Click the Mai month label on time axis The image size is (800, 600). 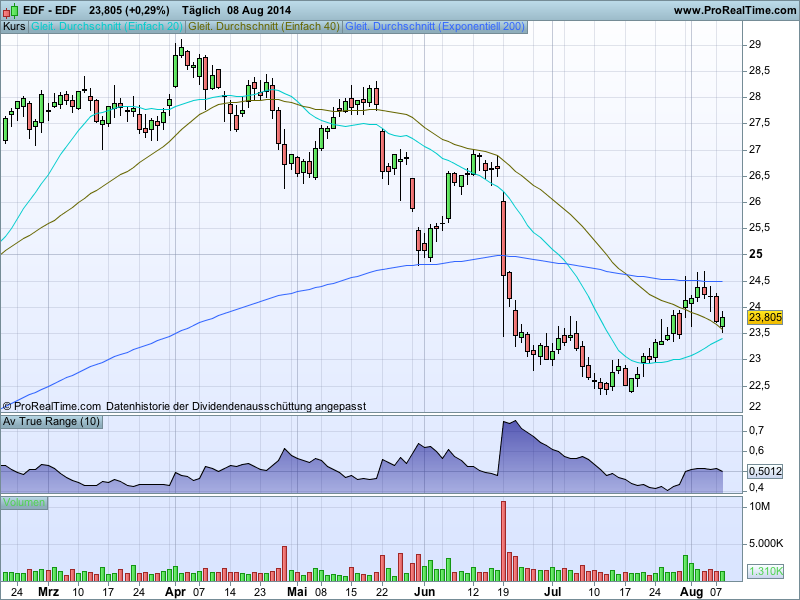[297, 592]
